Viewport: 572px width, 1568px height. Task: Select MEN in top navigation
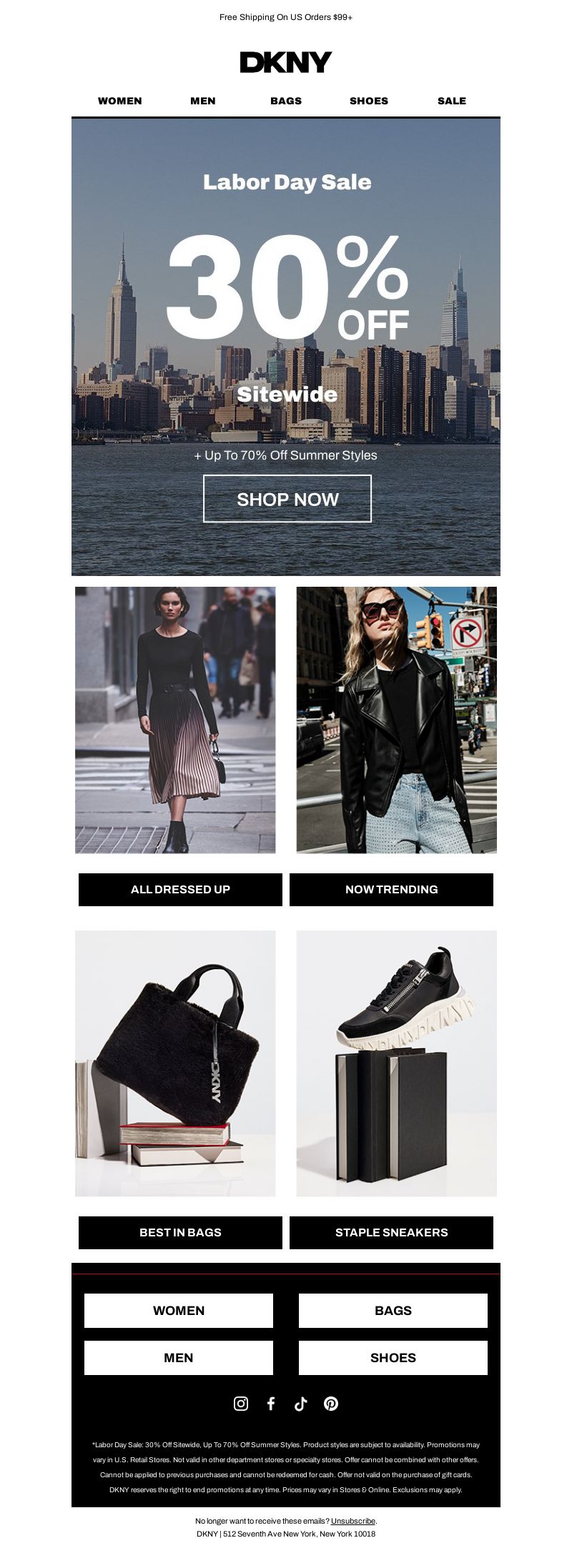pos(203,101)
